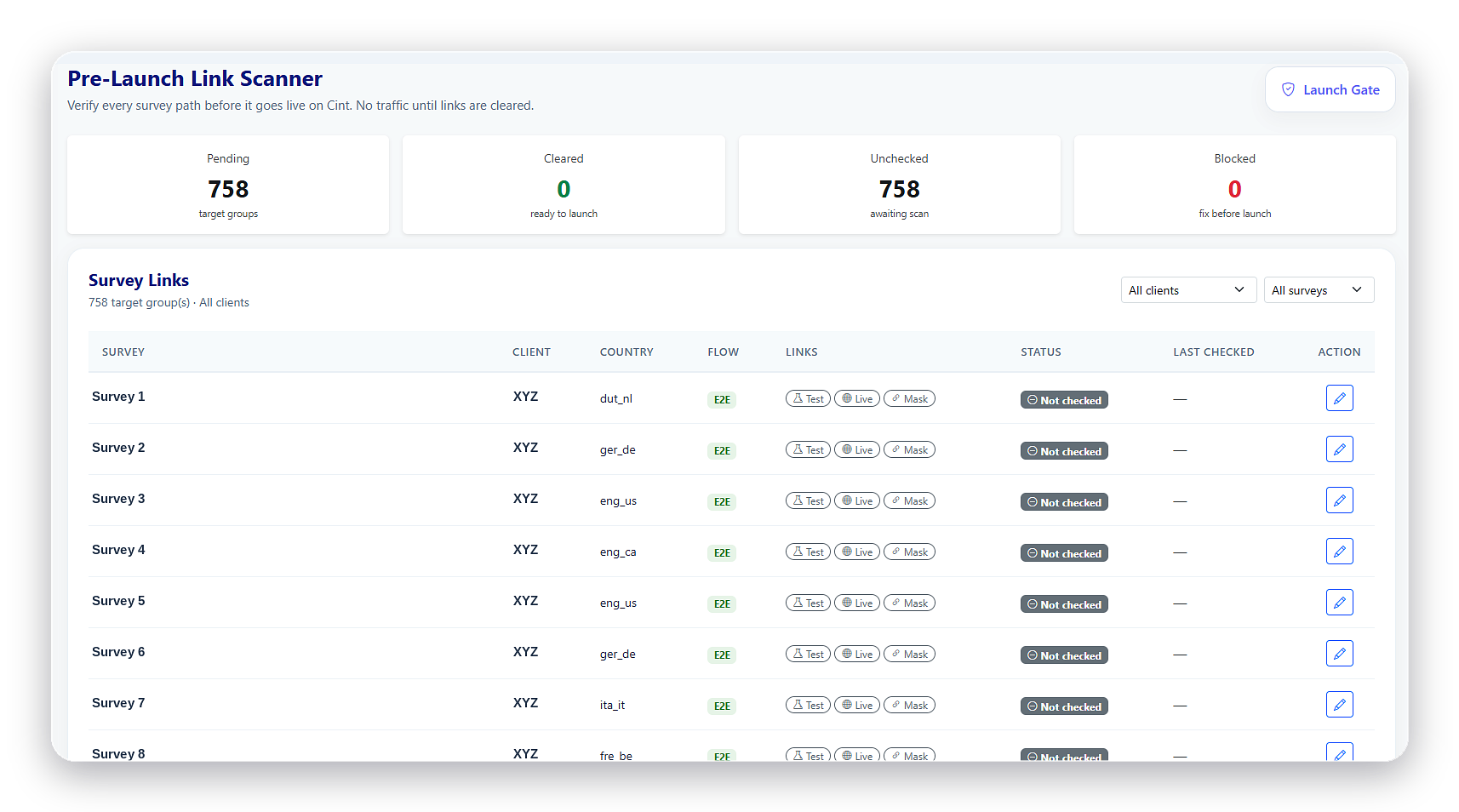Click the Survey Links heading

(139, 280)
